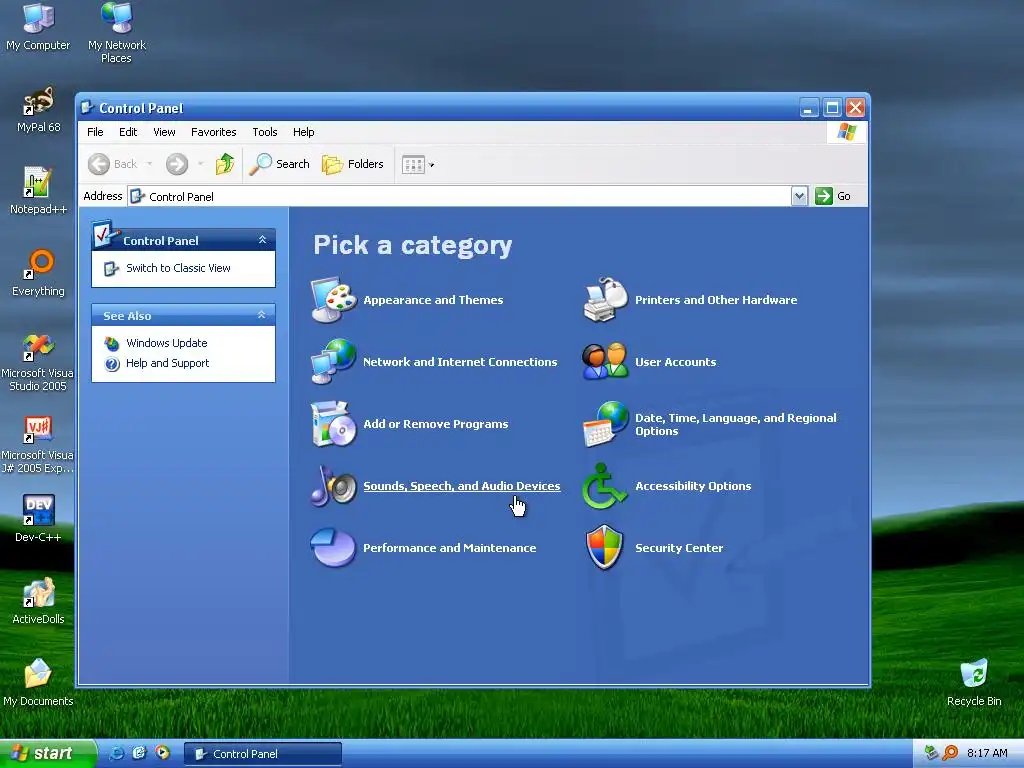
Task: Select the Dev-C++ desktop shortcut
Action: [x=39, y=519]
